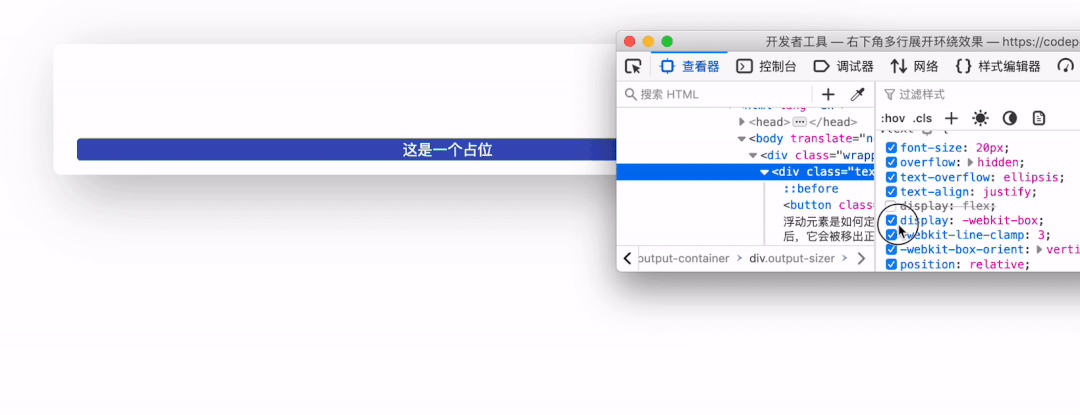Viewport: 1080px width, 415px height.
Task: Collapse the body node in HTML tree
Action: click(741, 138)
